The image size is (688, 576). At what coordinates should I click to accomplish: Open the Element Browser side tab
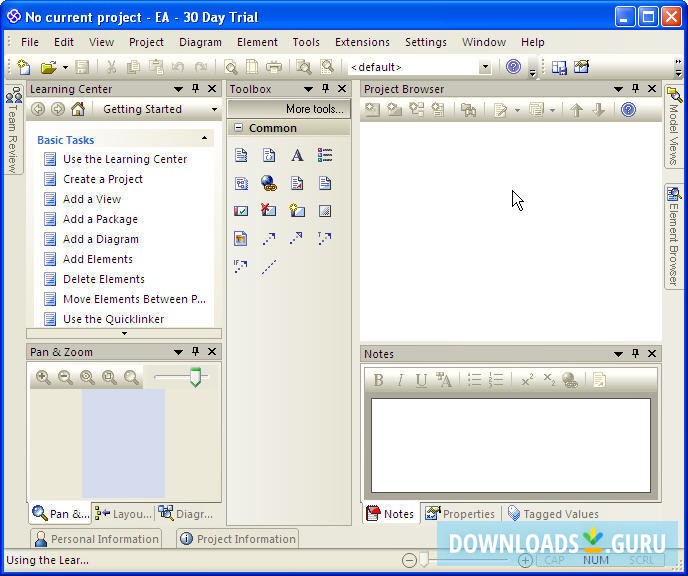pyautogui.click(x=674, y=236)
